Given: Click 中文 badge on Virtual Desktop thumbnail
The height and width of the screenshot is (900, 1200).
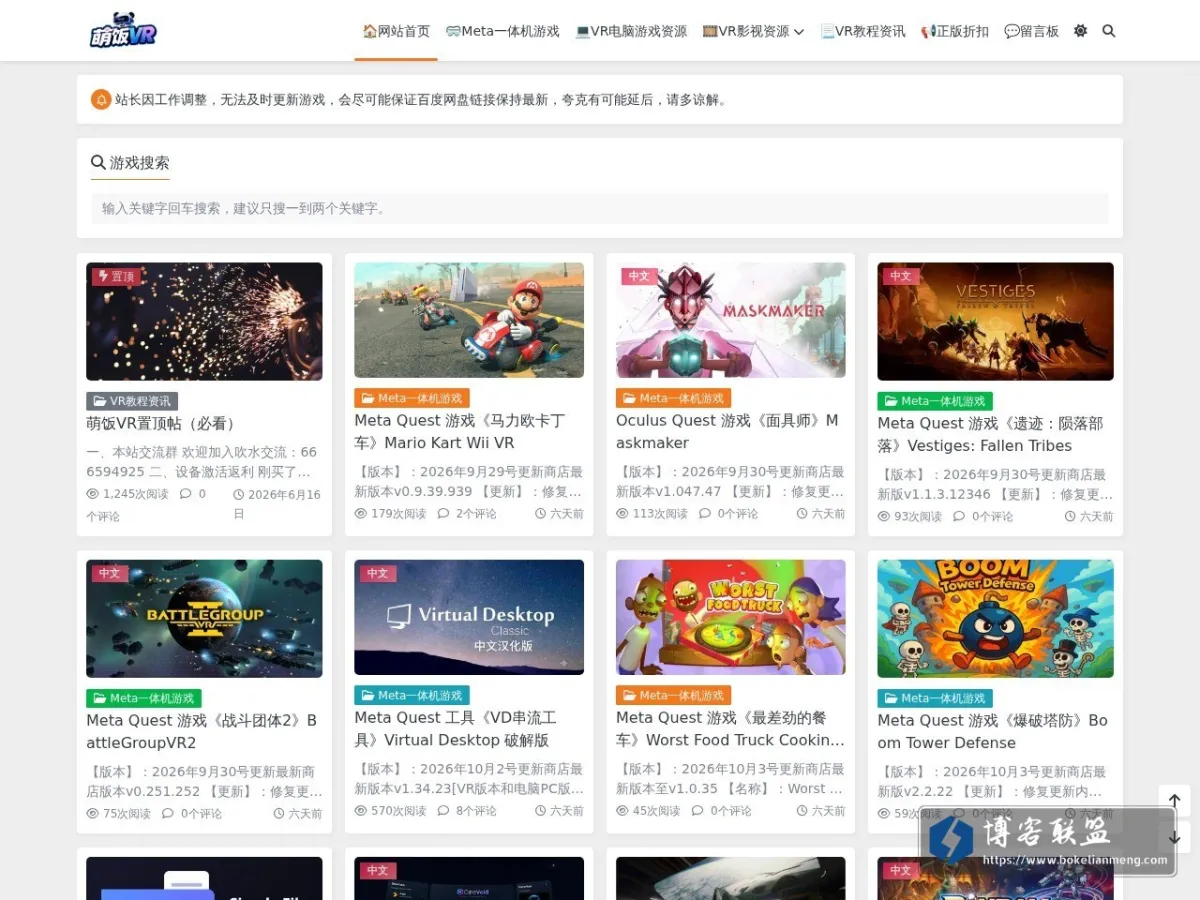Looking at the screenshot, I should click(377, 574).
